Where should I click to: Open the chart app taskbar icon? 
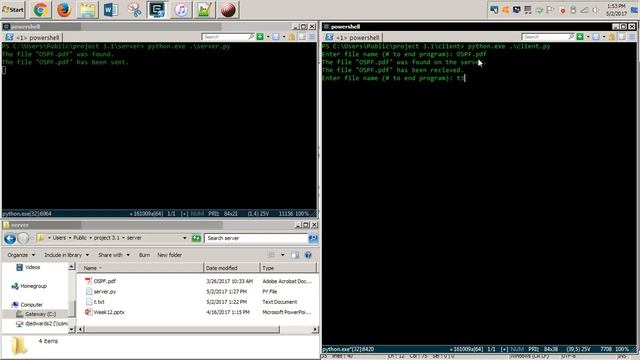point(204,9)
